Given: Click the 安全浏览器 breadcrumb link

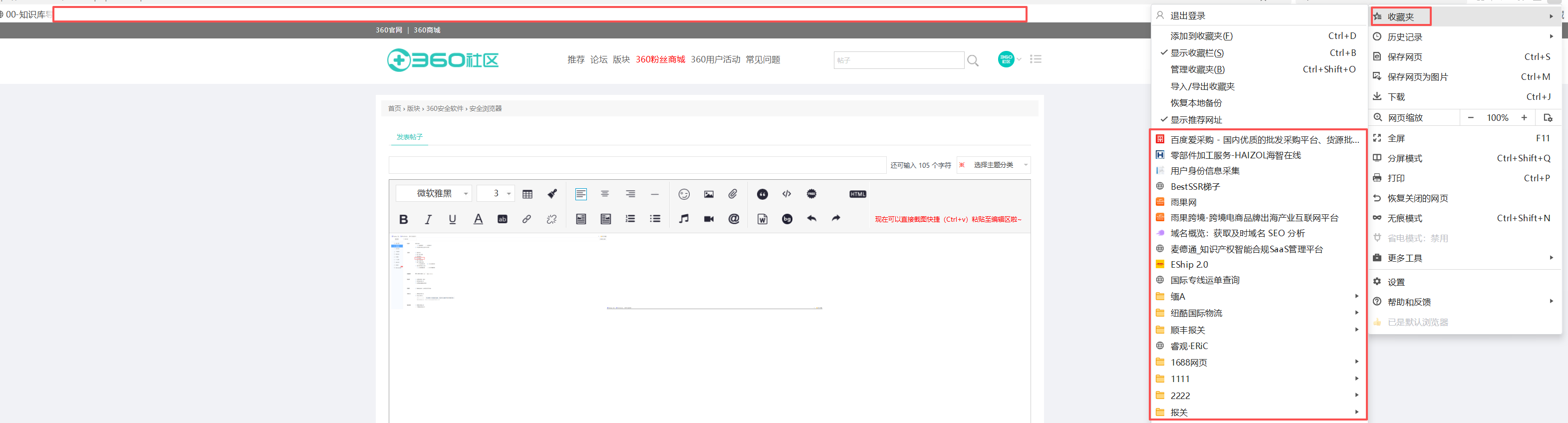Looking at the screenshot, I should point(485,108).
